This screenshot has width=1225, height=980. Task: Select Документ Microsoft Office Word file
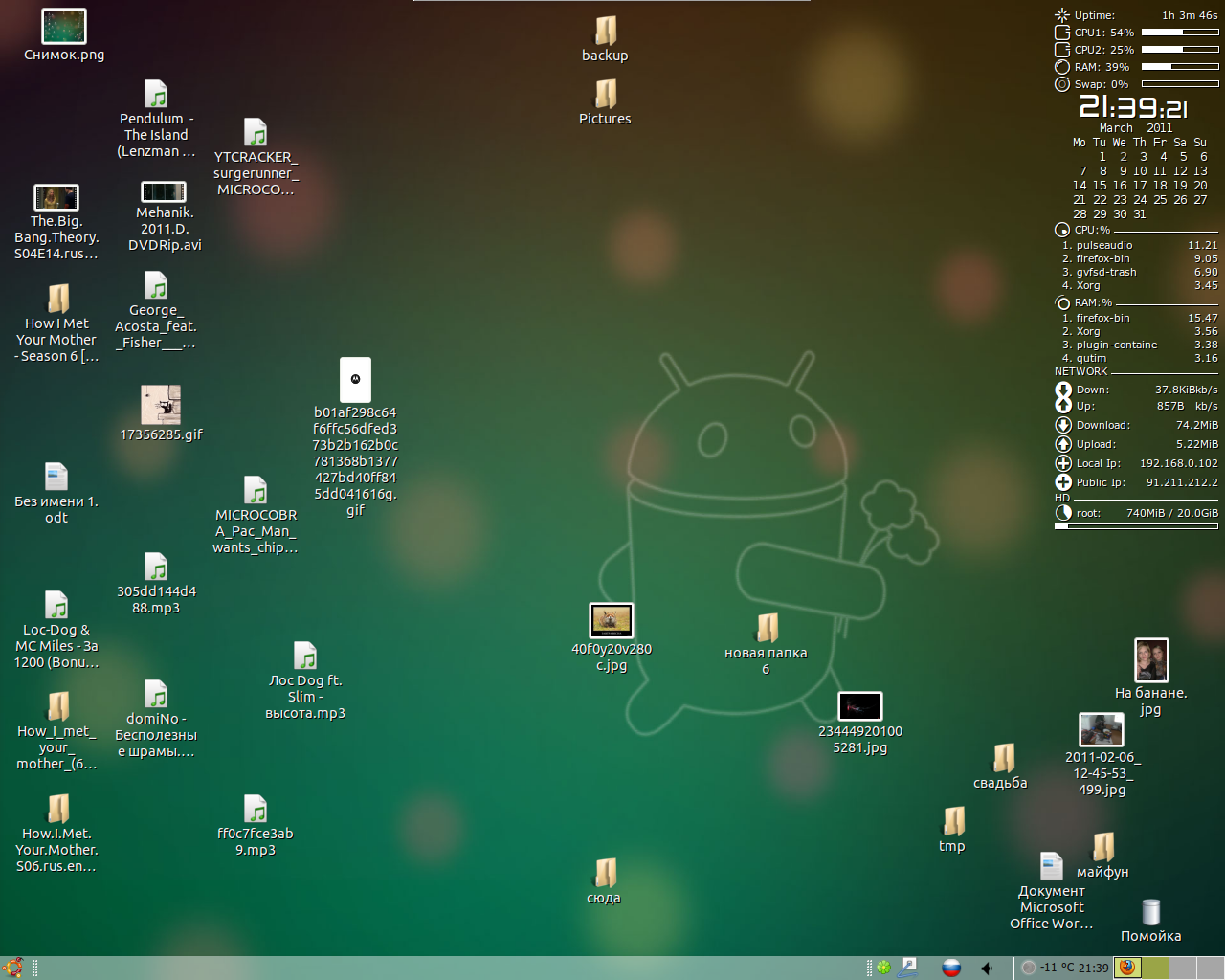pos(1052,891)
